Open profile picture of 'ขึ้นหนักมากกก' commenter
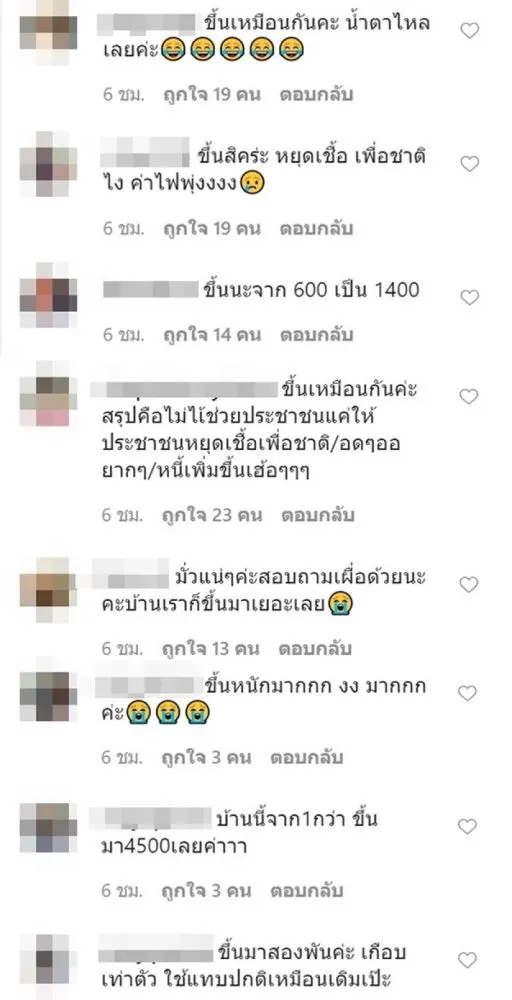Screen dimensions: 512x1000 click(48, 694)
